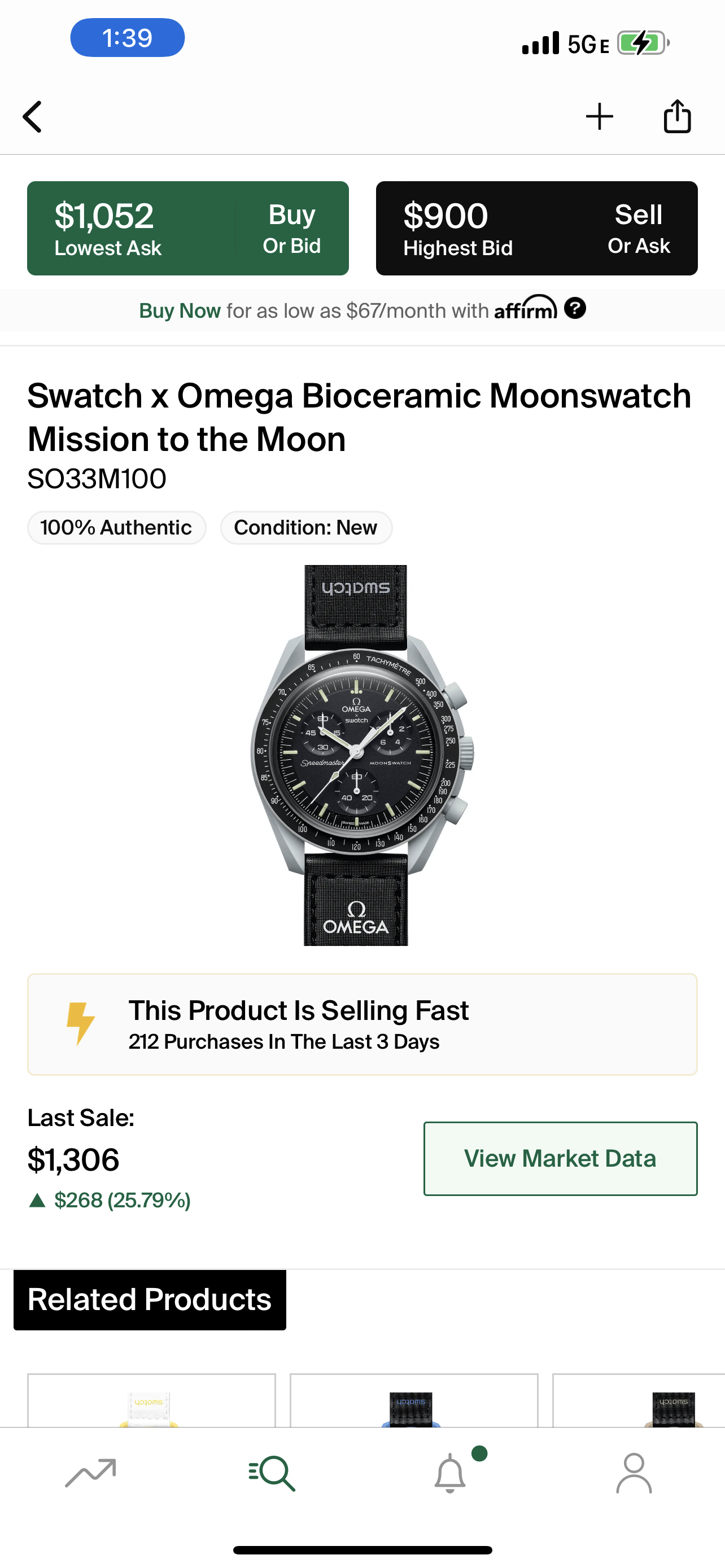Open the trending chart tab icon
The width and height of the screenshot is (725, 1568).
[90, 1473]
